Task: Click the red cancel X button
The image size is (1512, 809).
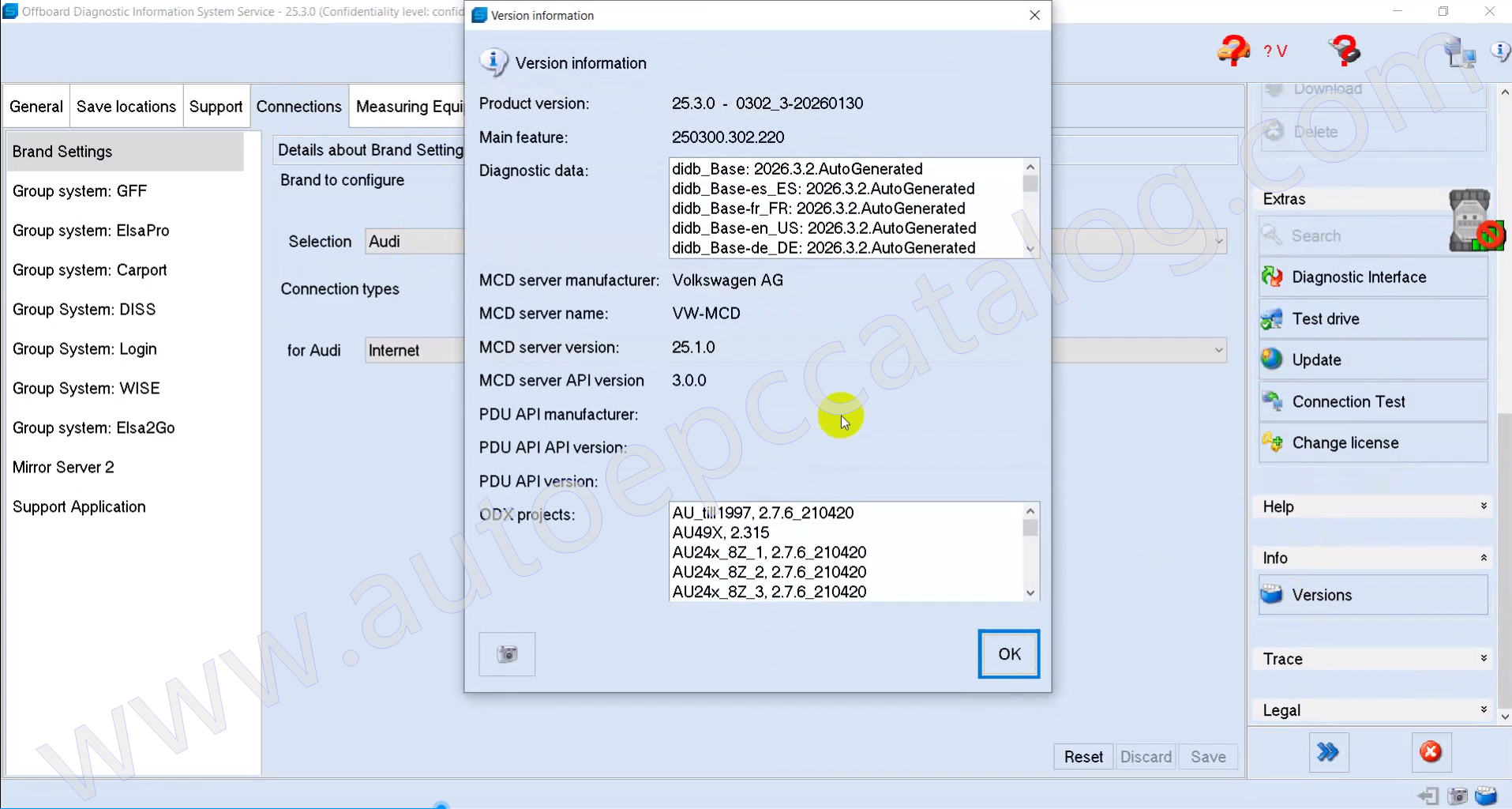Action: point(1430,752)
